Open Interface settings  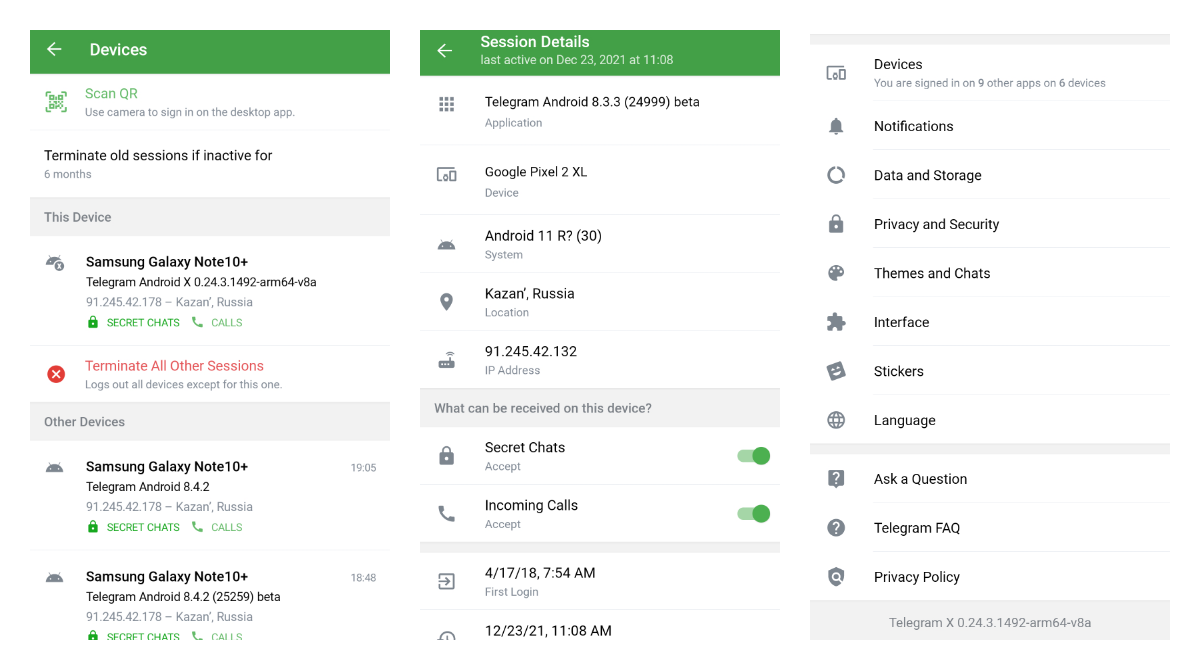990,322
